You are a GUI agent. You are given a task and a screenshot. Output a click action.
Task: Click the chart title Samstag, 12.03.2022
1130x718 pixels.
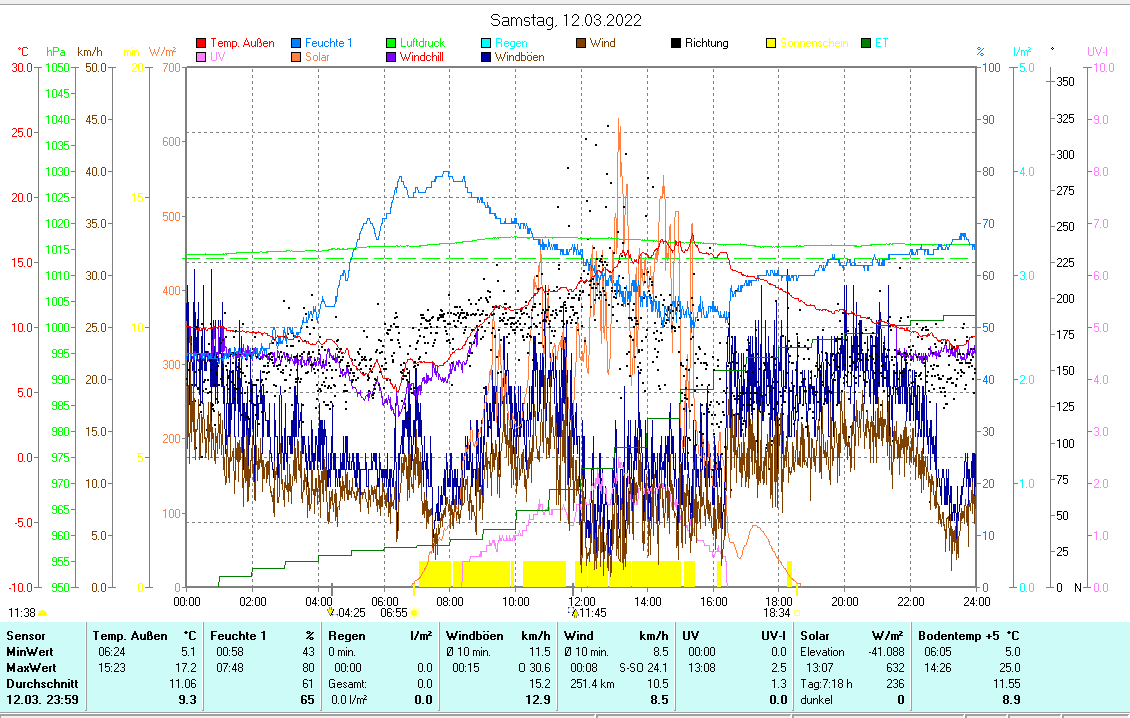[x=565, y=20]
